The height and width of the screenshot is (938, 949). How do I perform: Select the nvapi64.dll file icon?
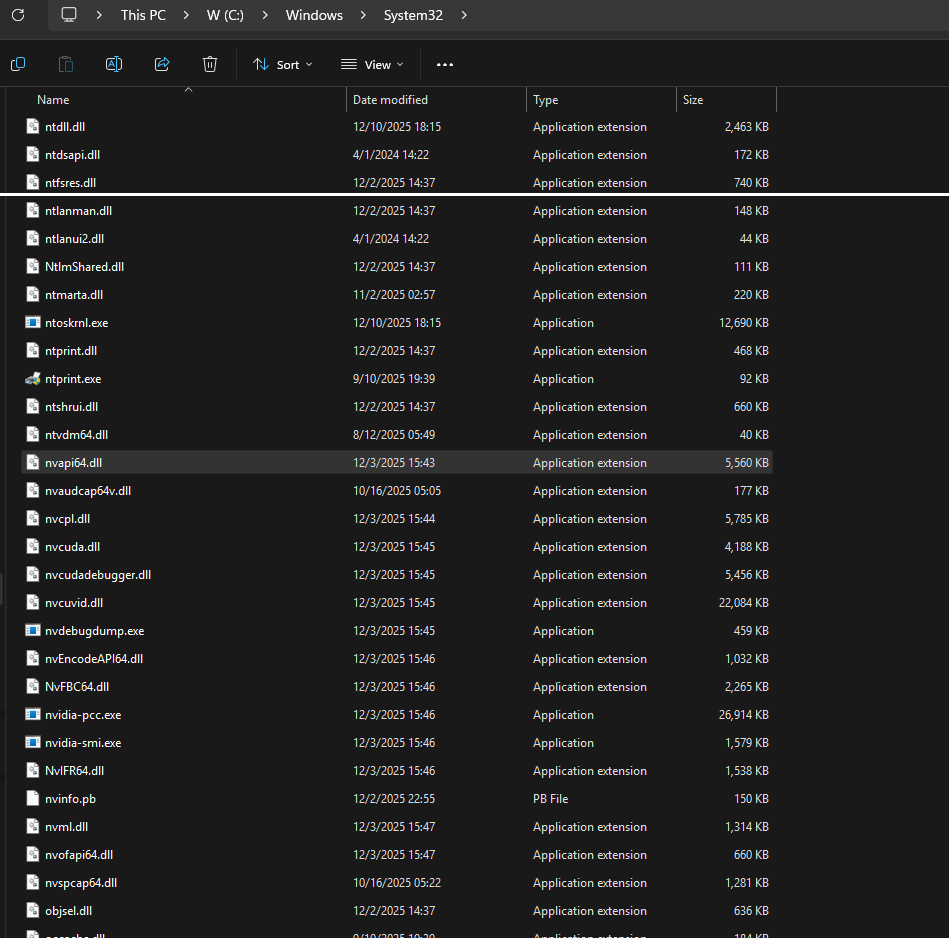[x=33, y=463]
